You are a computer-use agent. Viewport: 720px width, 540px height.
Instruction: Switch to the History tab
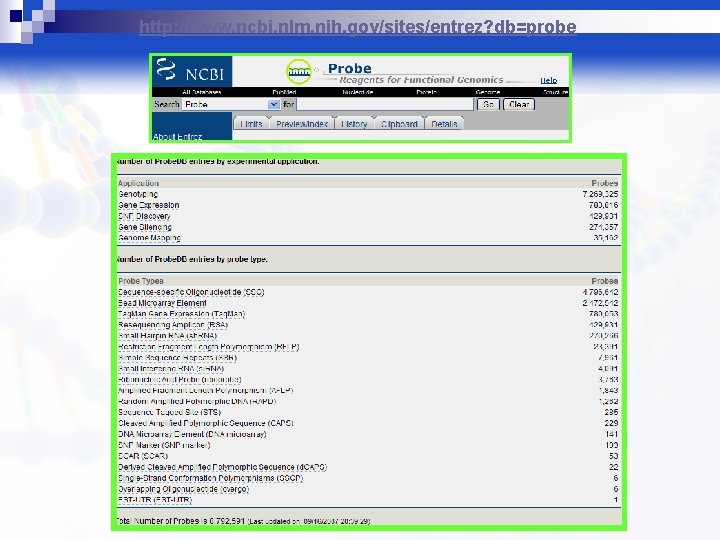tap(354, 124)
